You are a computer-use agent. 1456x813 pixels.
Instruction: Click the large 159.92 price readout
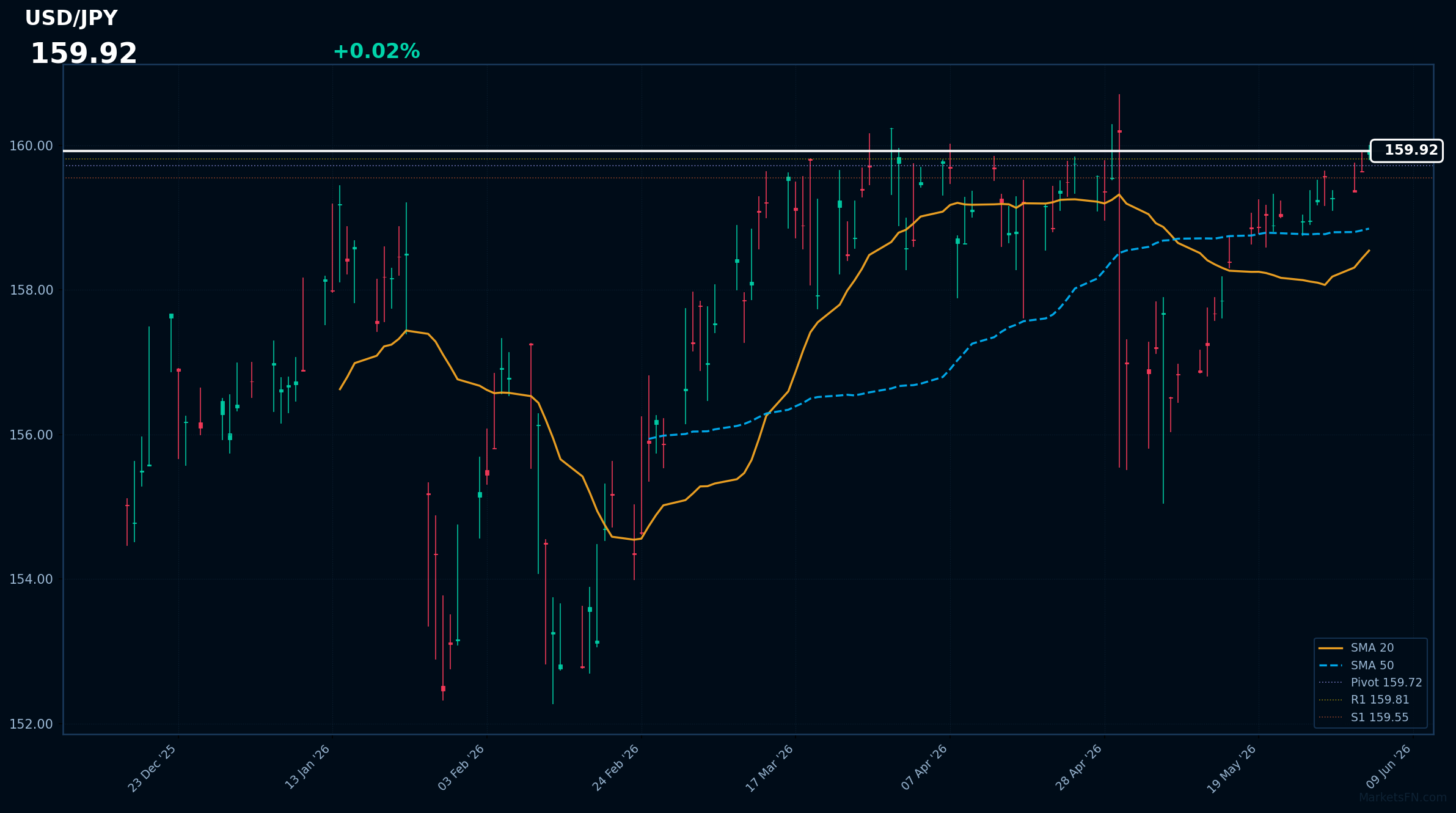[84, 54]
